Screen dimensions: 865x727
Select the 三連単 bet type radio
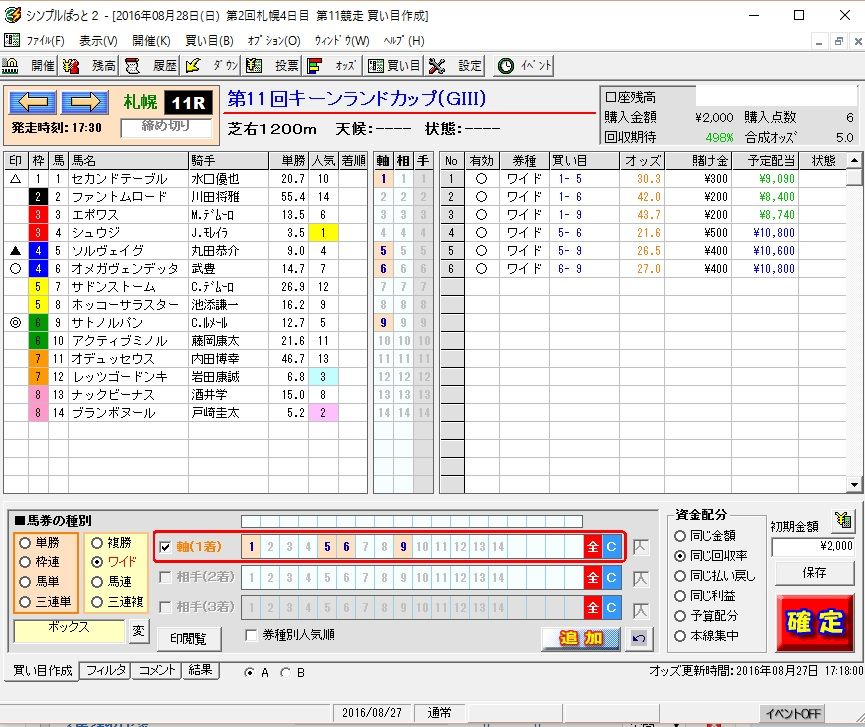coord(25,602)
